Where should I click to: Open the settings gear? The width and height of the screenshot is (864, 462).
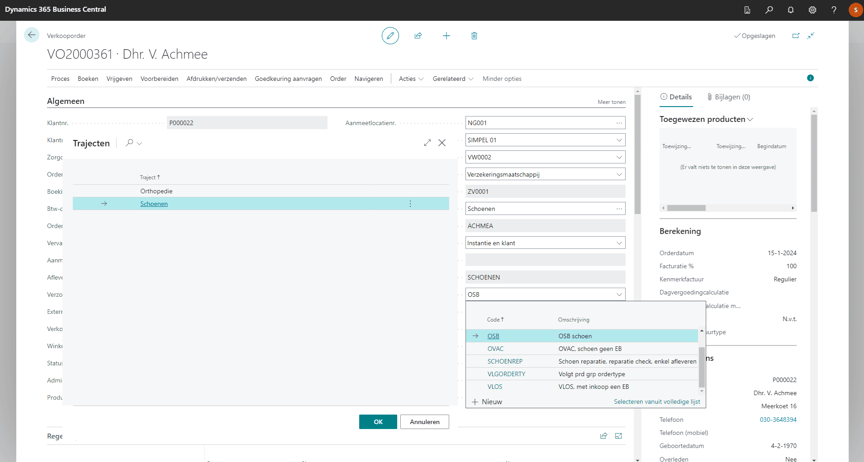(x=812, y=10)
